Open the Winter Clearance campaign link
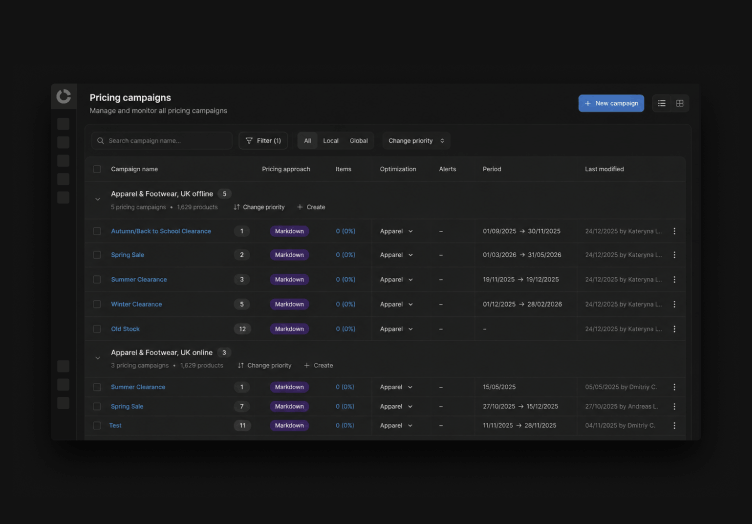Screen dimensions: 752x524 tap(136, 304)
